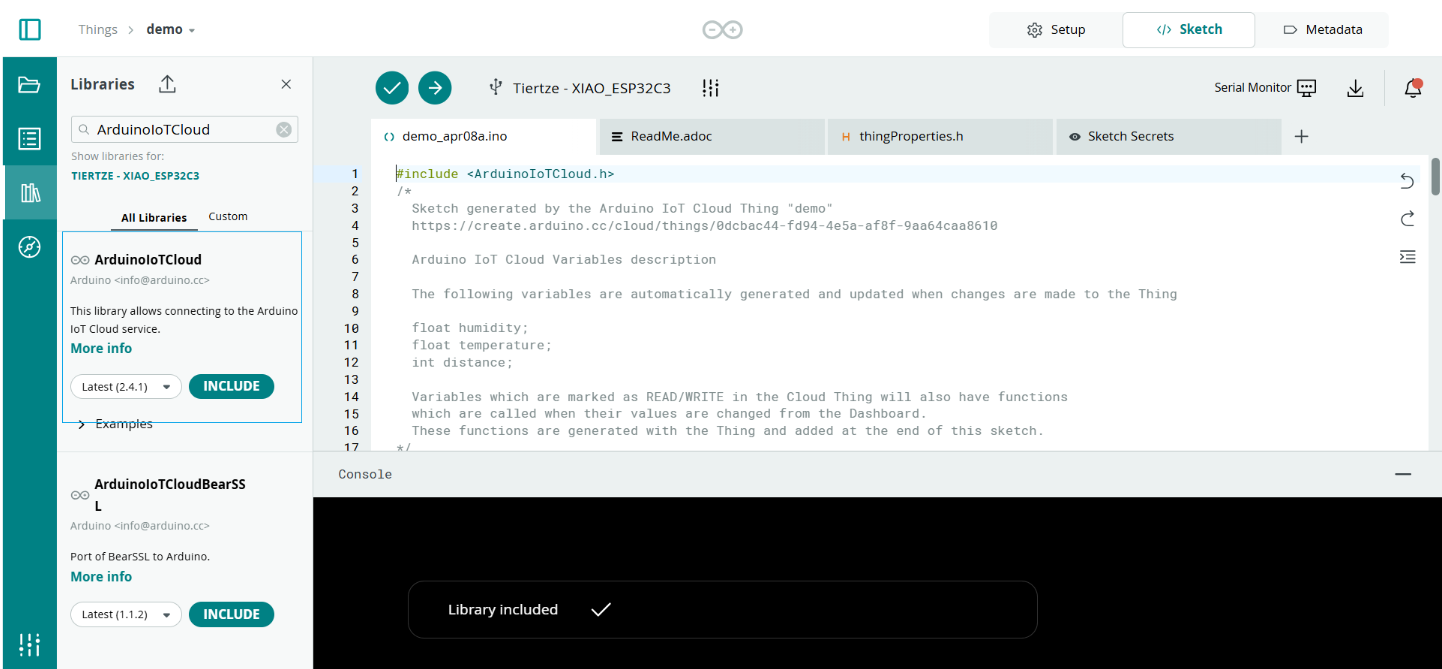The image size is (1442, 669).
Task: Place cursor on the #include <ArduinoIoTCloud.h> line
Action: (x=505, y=174)
